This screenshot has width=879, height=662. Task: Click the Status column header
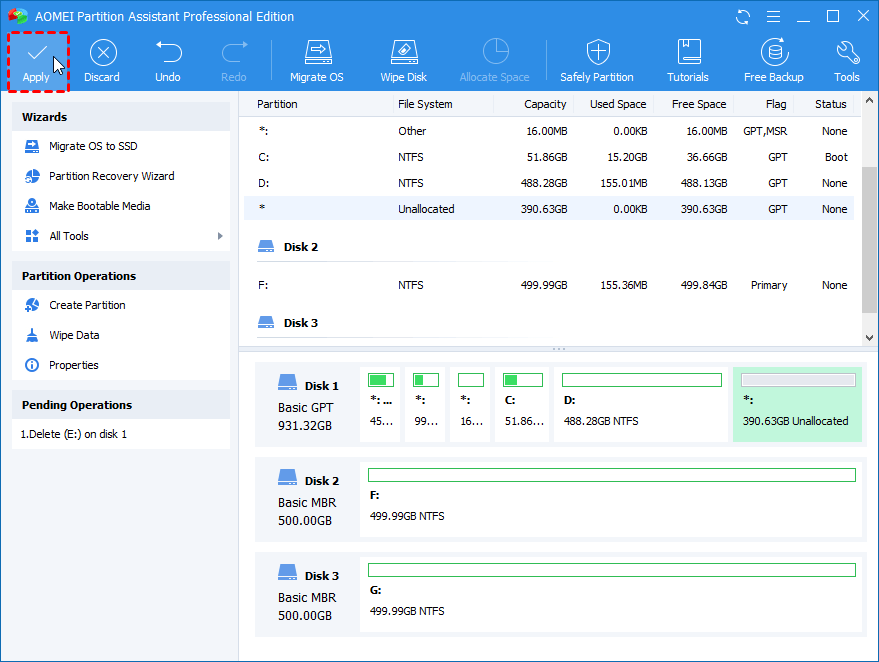point(830,104)
